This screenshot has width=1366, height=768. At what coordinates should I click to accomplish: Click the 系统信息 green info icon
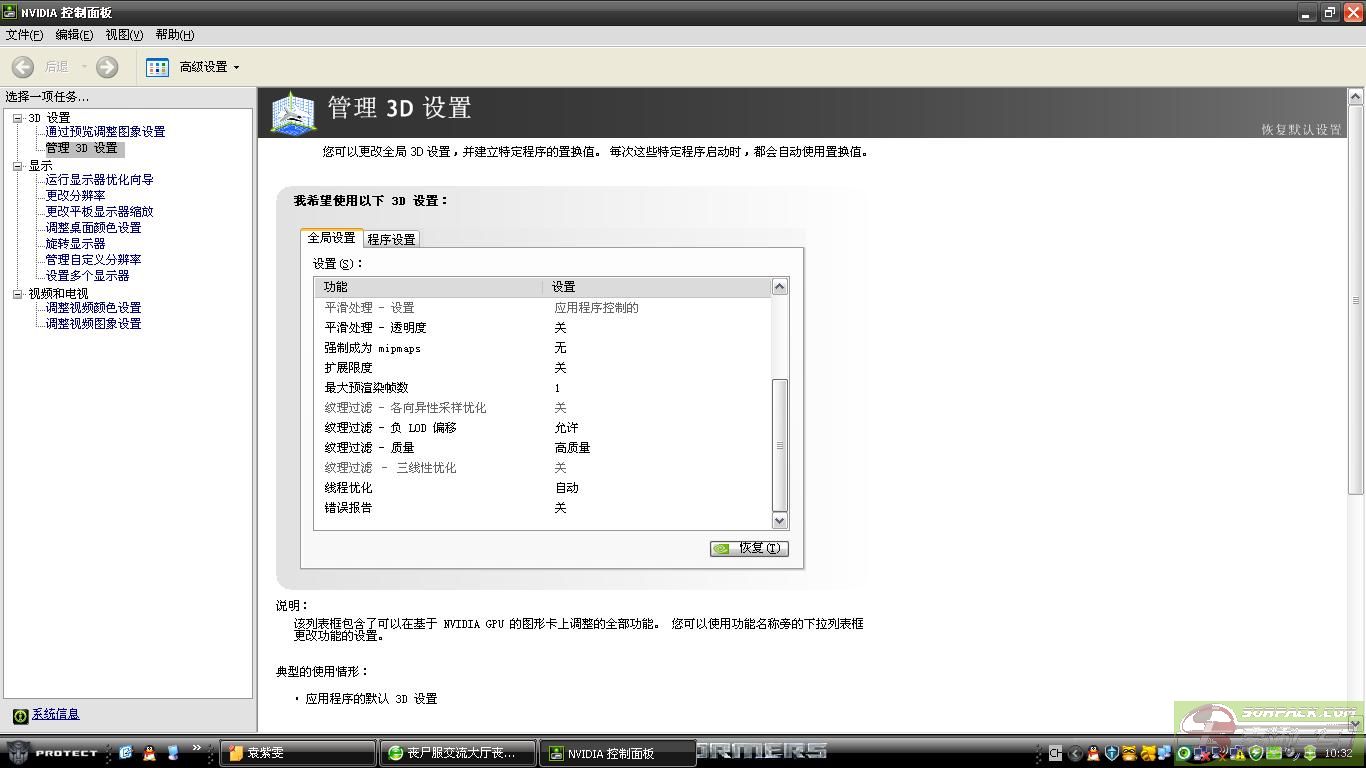point(20,715)
